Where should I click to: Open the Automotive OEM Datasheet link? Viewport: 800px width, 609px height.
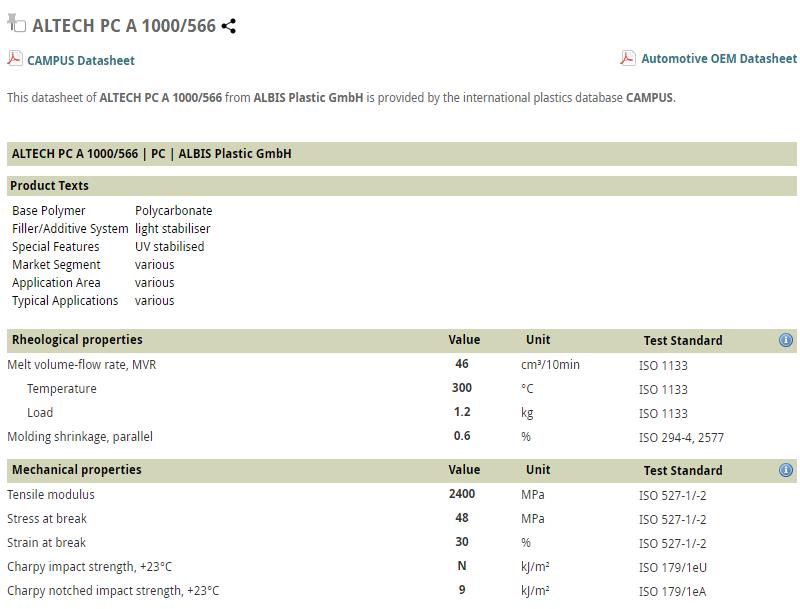[x=719, y=59]
